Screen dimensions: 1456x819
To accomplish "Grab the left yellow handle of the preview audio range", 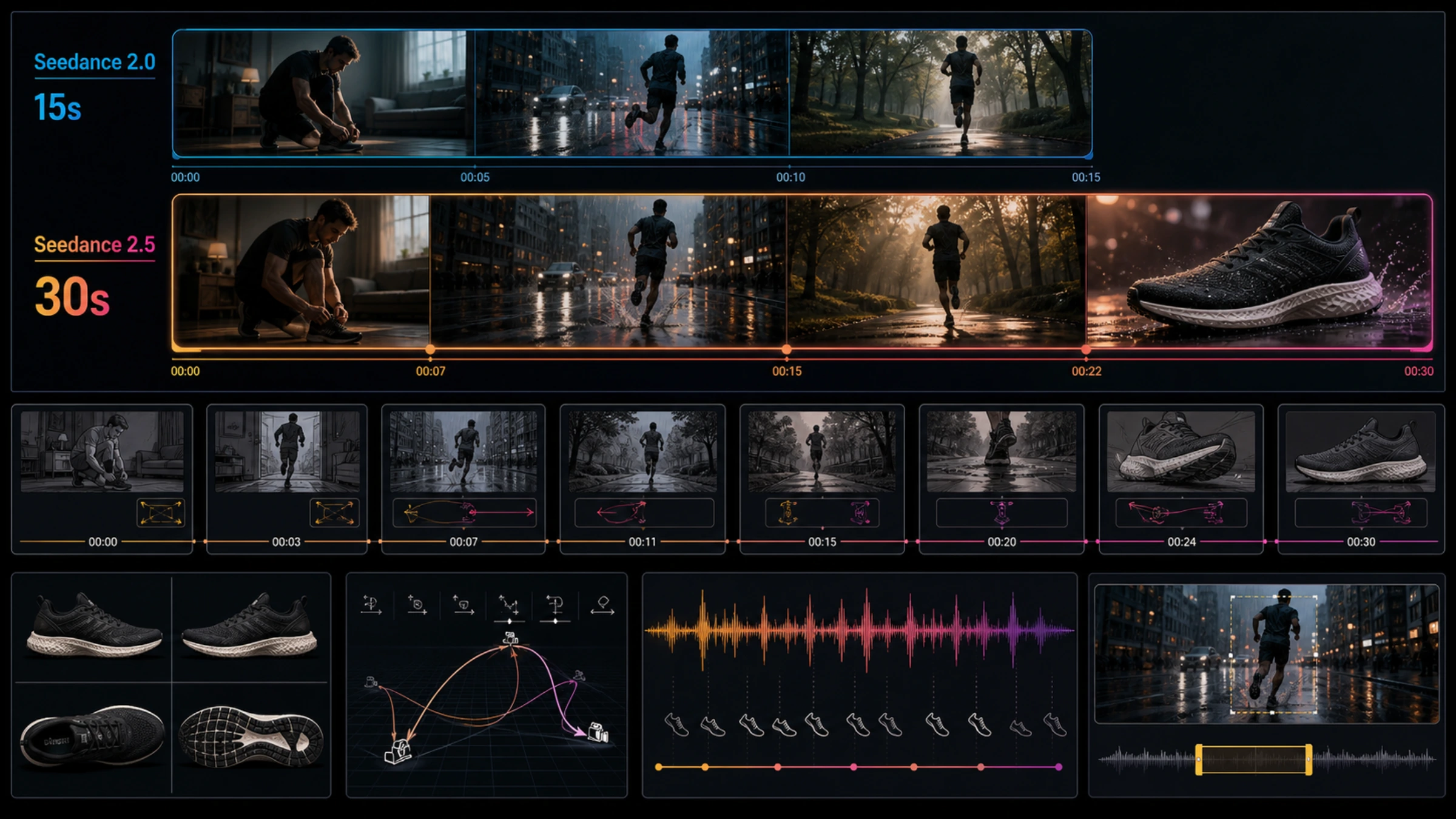I will (1199, 760).
